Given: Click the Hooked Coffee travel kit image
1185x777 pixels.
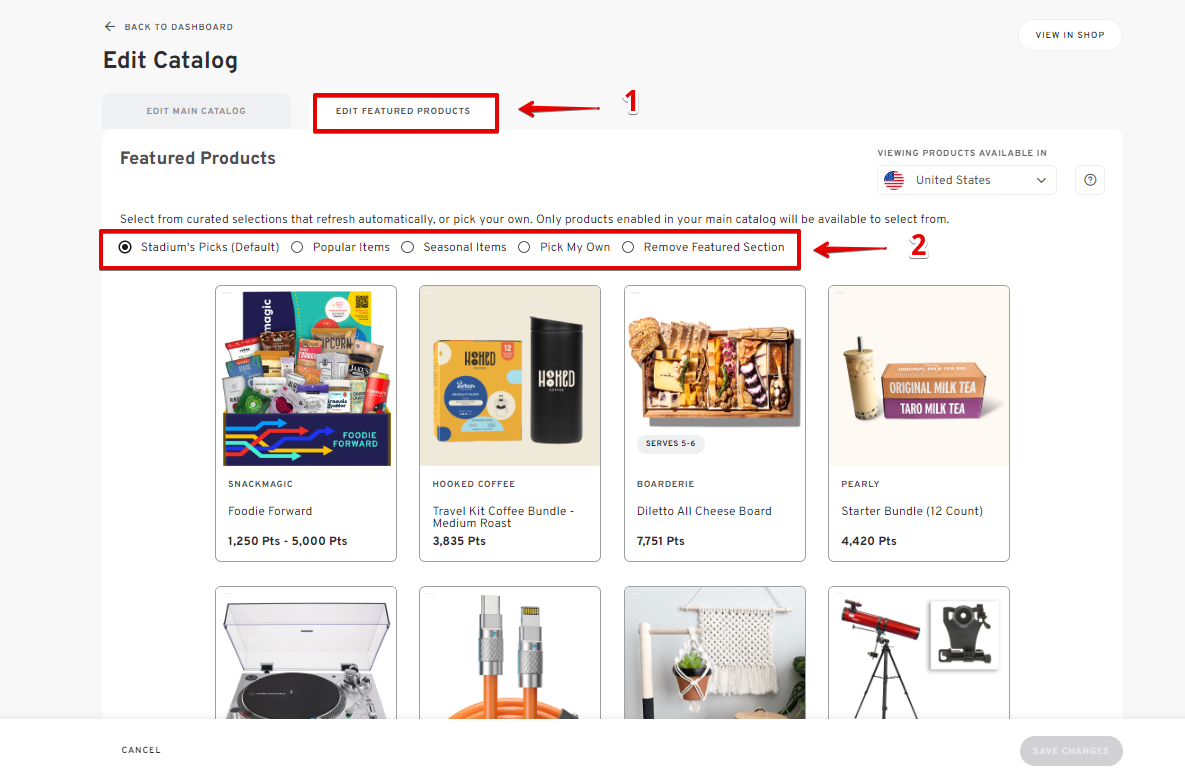Looking at the screenshot, I should pos(510,376).
